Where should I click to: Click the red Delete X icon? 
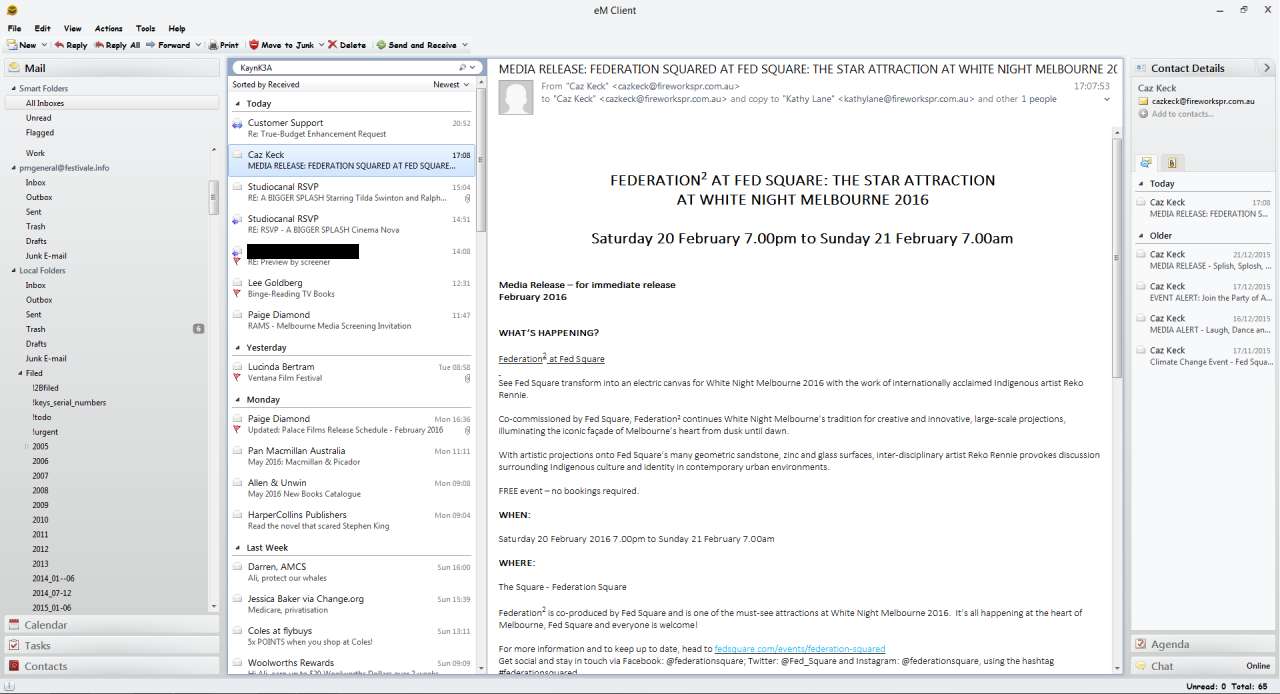(332, 45)
